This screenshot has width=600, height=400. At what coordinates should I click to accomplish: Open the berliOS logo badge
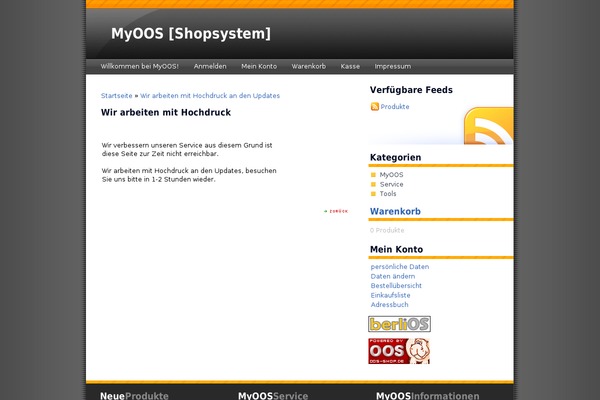tap(399, 324)
